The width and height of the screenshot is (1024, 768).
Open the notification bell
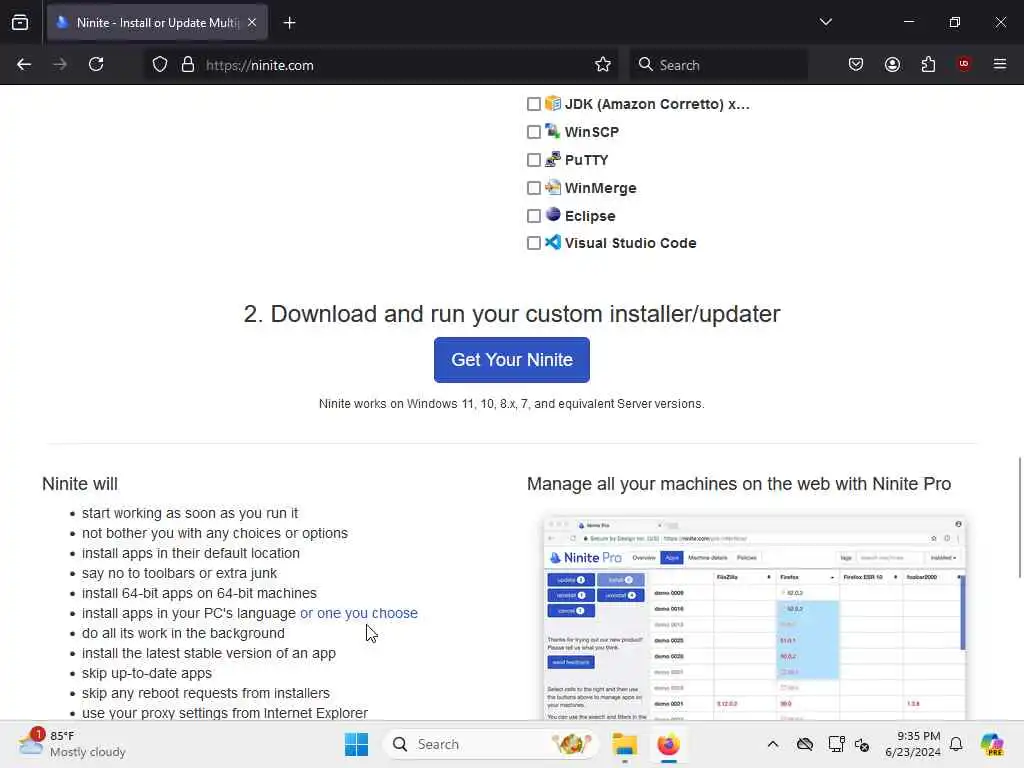coord(956,744)
